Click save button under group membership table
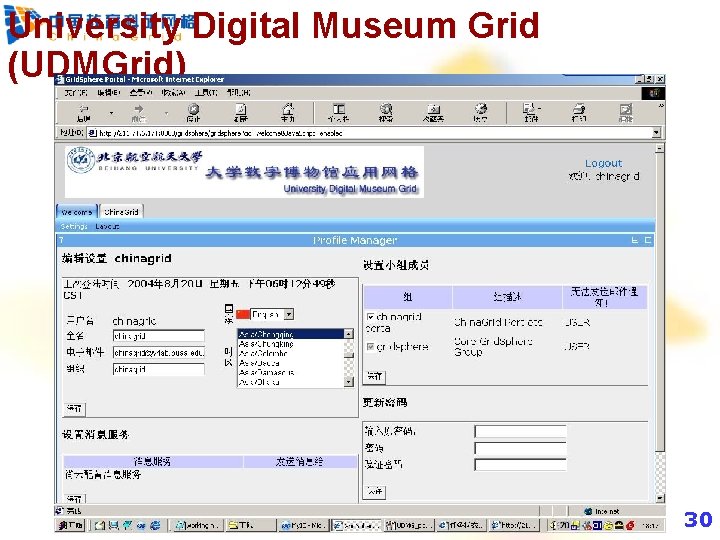This screenshot has height=540, width=720. point(375,377)
